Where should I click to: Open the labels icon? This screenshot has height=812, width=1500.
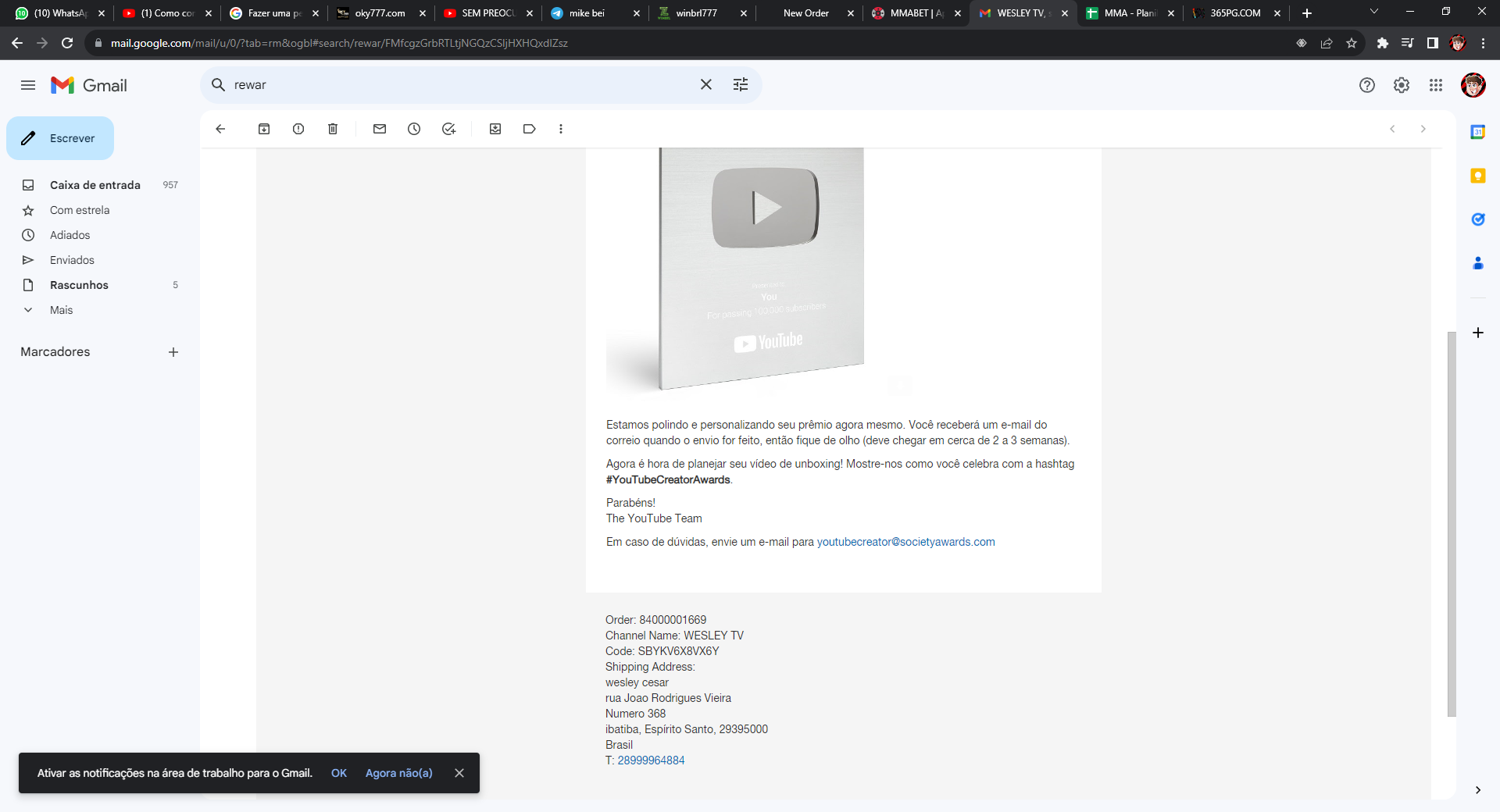click(530, 129)
